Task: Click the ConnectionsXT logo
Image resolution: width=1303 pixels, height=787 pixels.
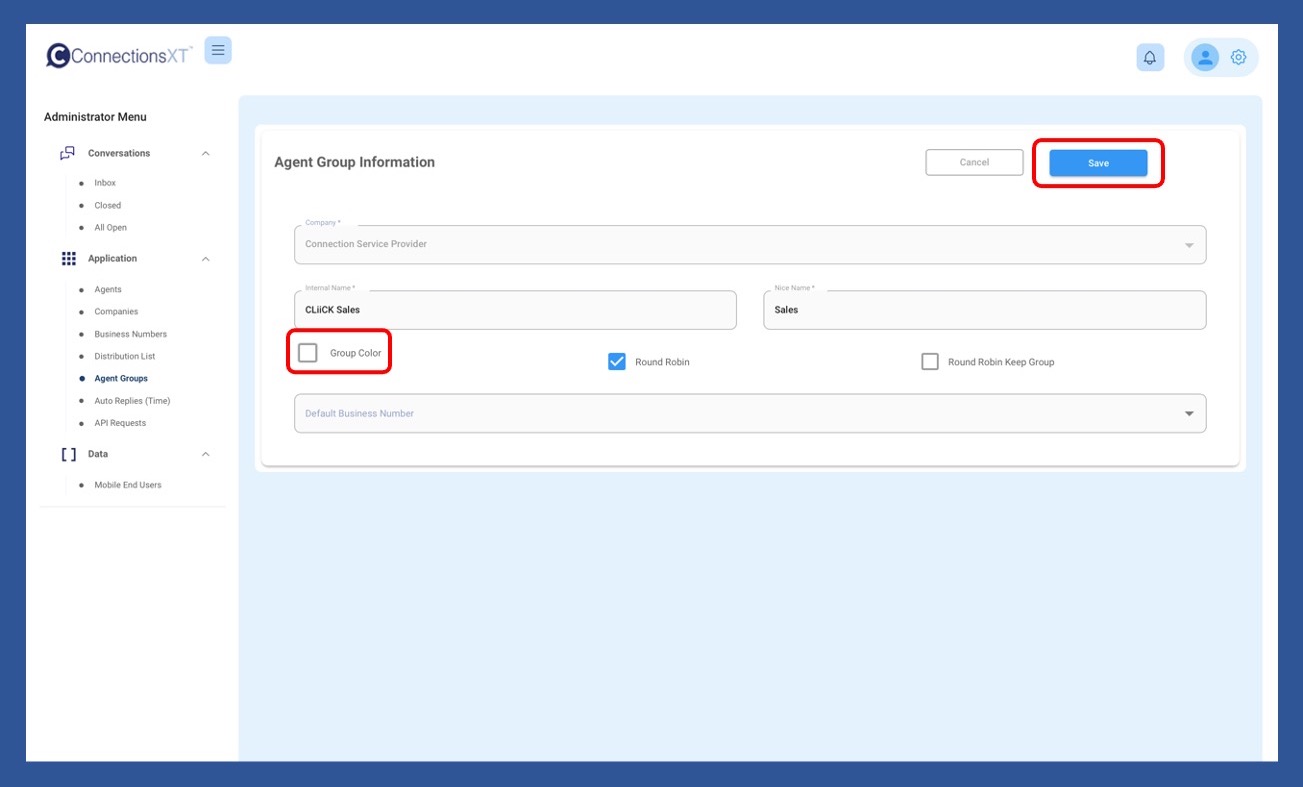Action: [120, 56]
